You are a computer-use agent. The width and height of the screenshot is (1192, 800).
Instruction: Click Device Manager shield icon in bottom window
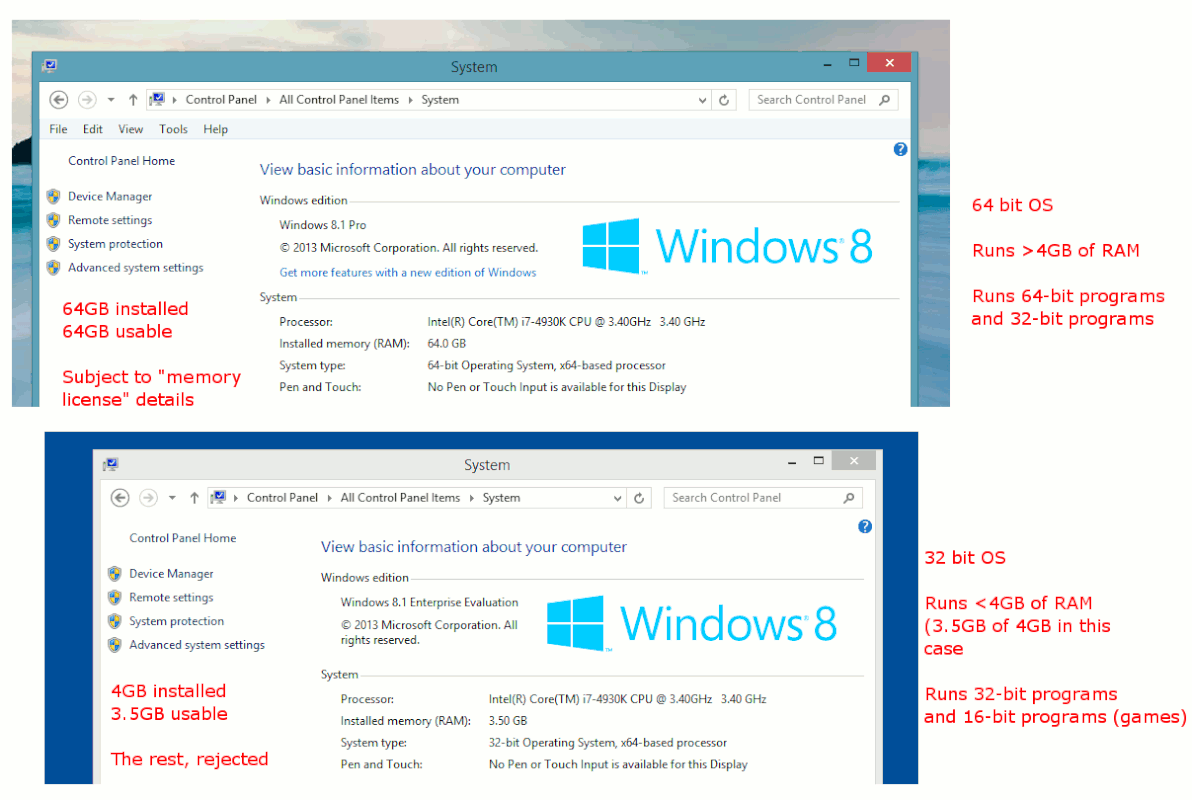(115, 573)
